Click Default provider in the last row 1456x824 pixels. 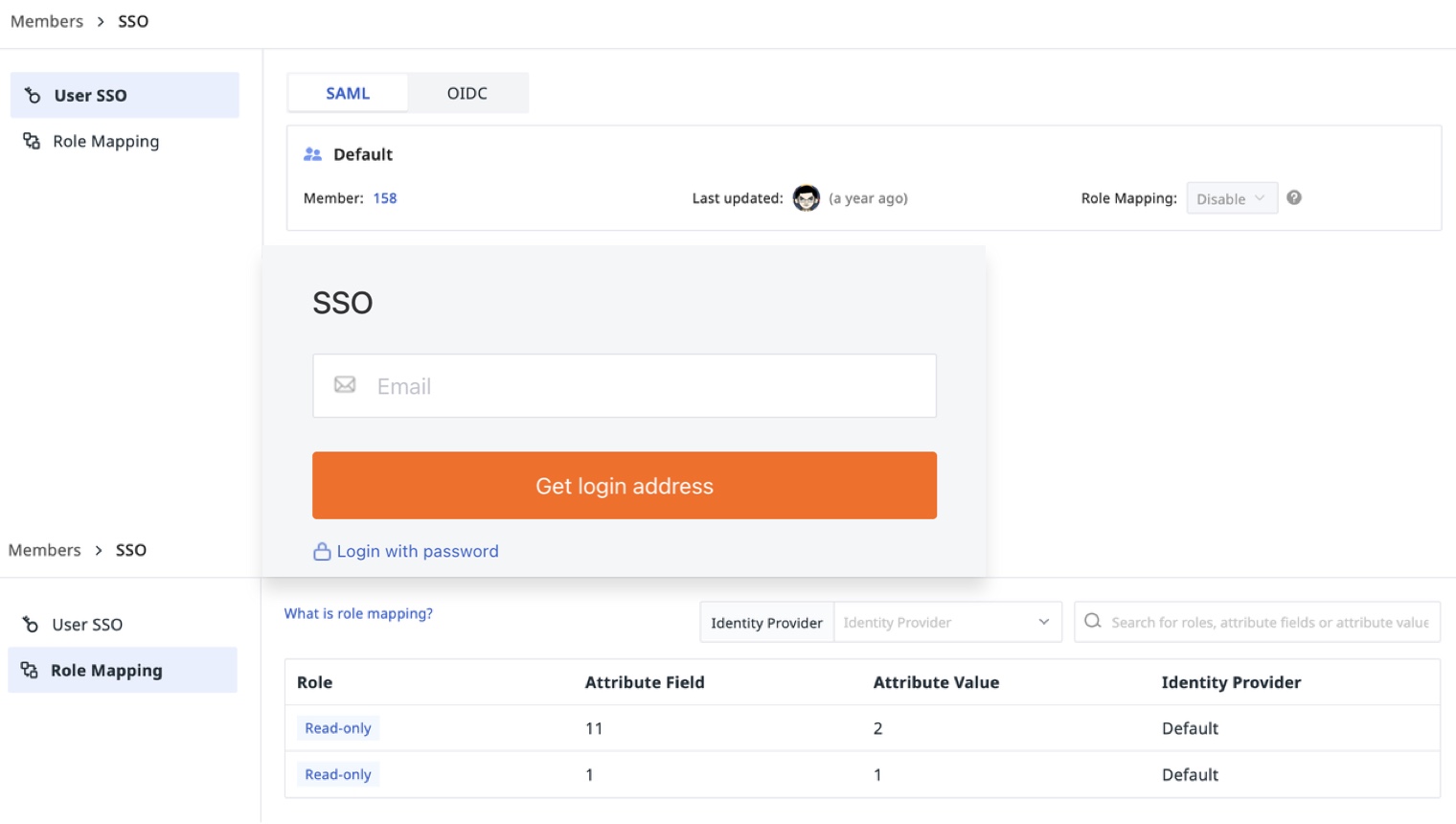pyautogui.click(x=1190, y=774)
